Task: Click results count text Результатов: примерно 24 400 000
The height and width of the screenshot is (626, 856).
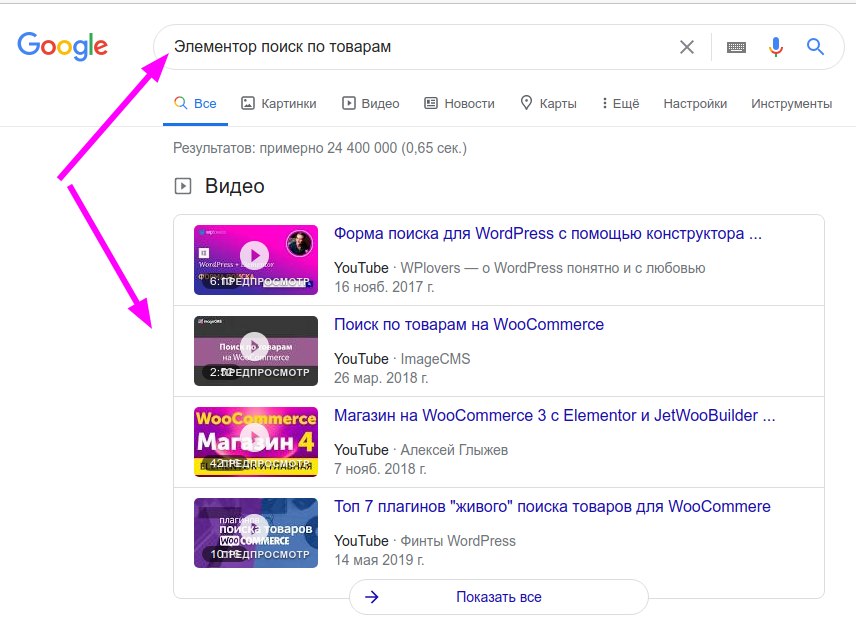Action: coord(320,148)
